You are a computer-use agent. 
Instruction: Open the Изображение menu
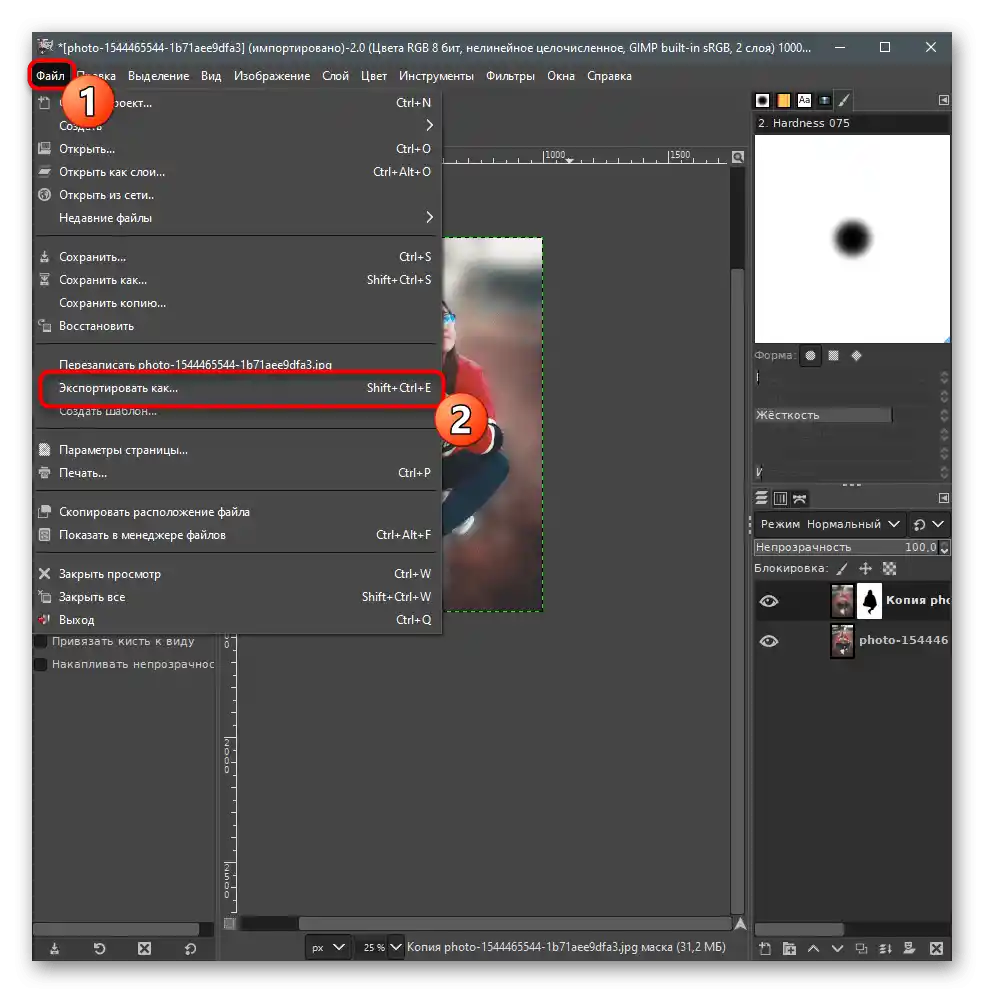click(272, 76)
